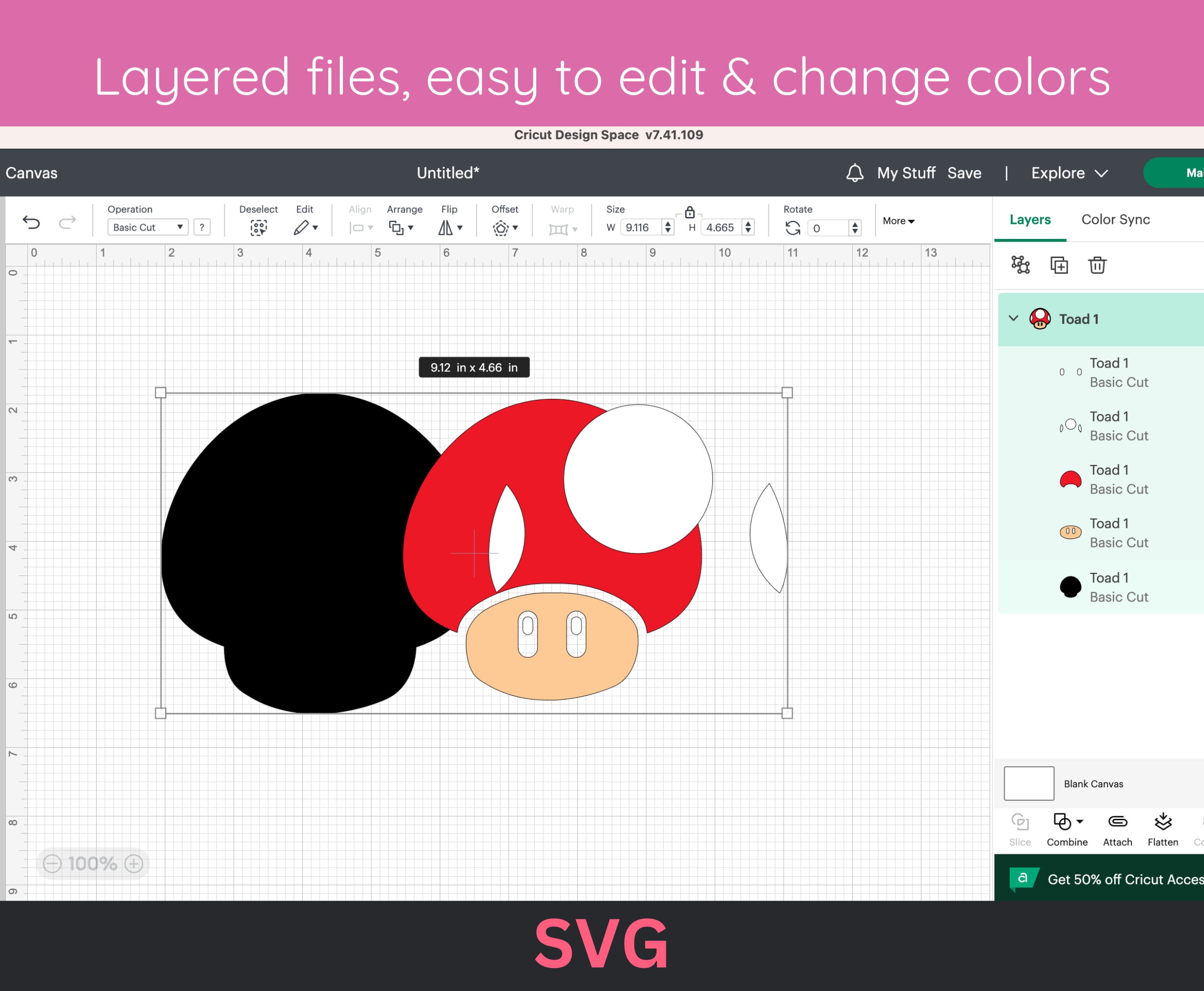
Task: Toggle the size aspect ratio lock
Action: click(690, 213)
